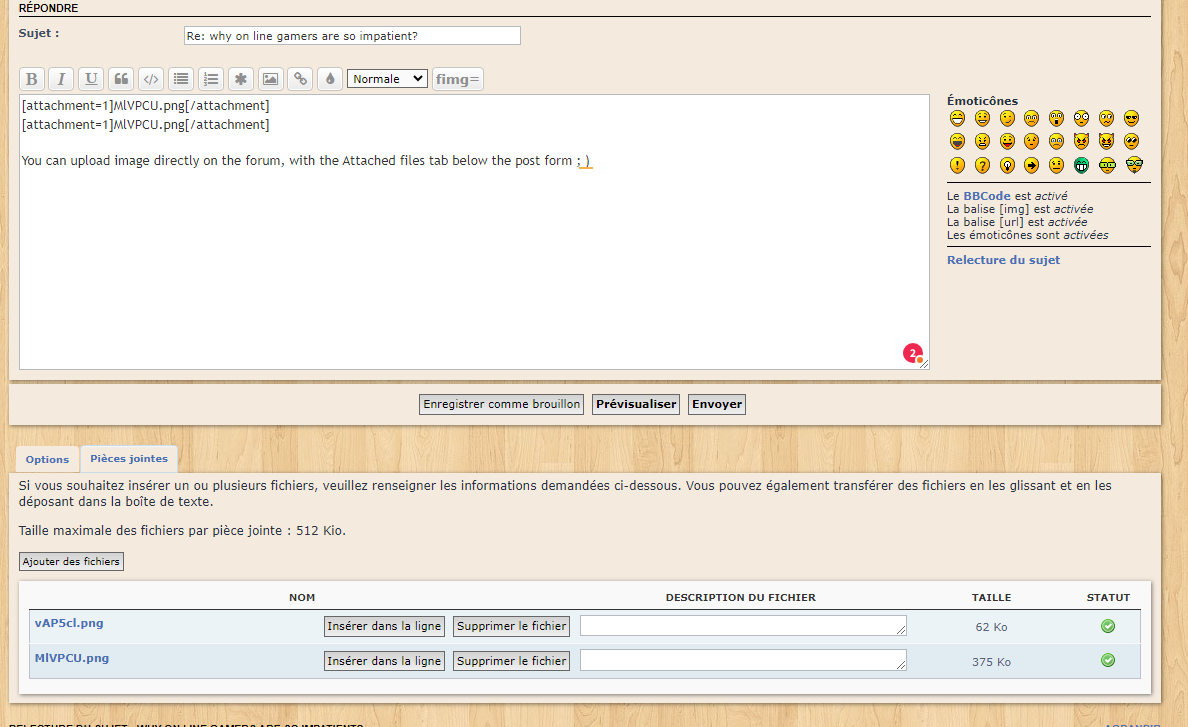Select the Pièces jointes tab
The image size is (1188, 727).
tap(129, 459)
